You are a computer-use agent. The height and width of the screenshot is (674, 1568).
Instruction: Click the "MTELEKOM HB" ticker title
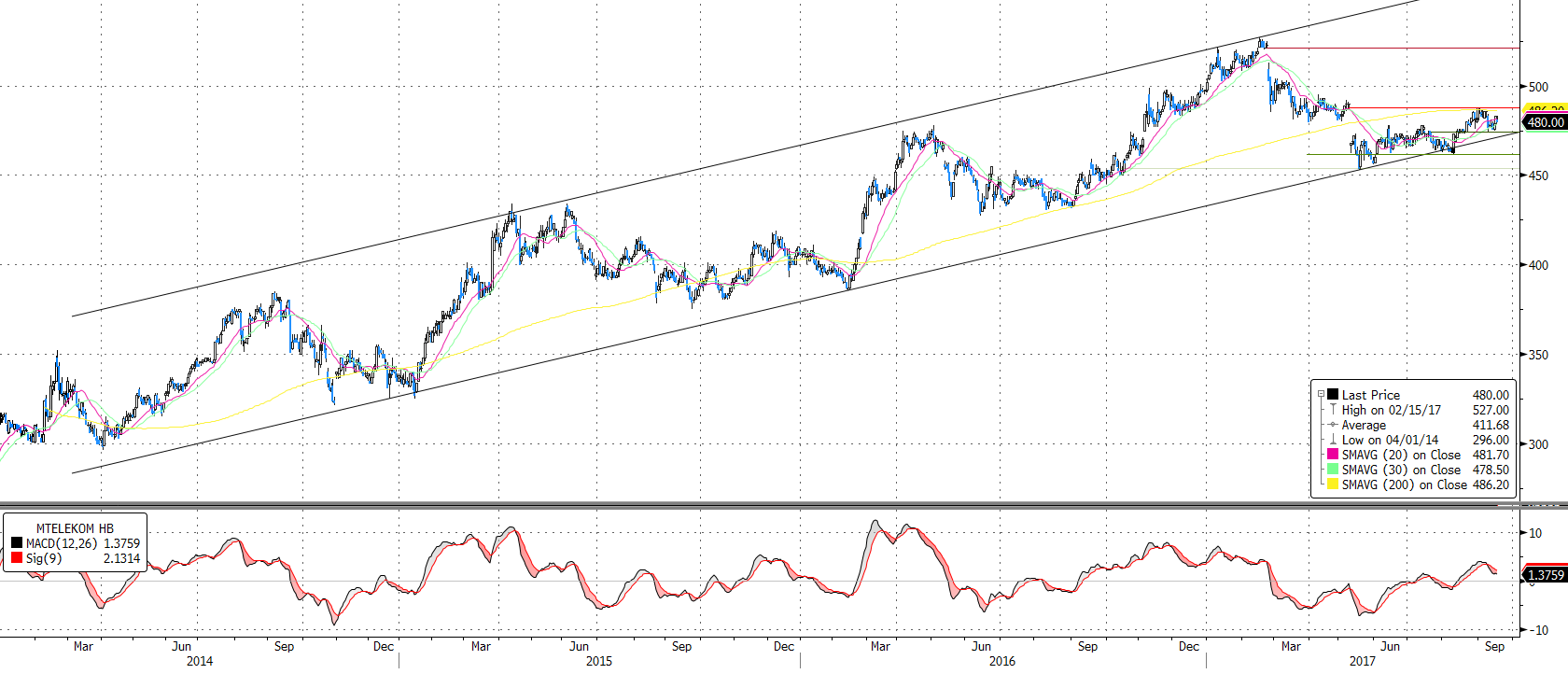75,528
